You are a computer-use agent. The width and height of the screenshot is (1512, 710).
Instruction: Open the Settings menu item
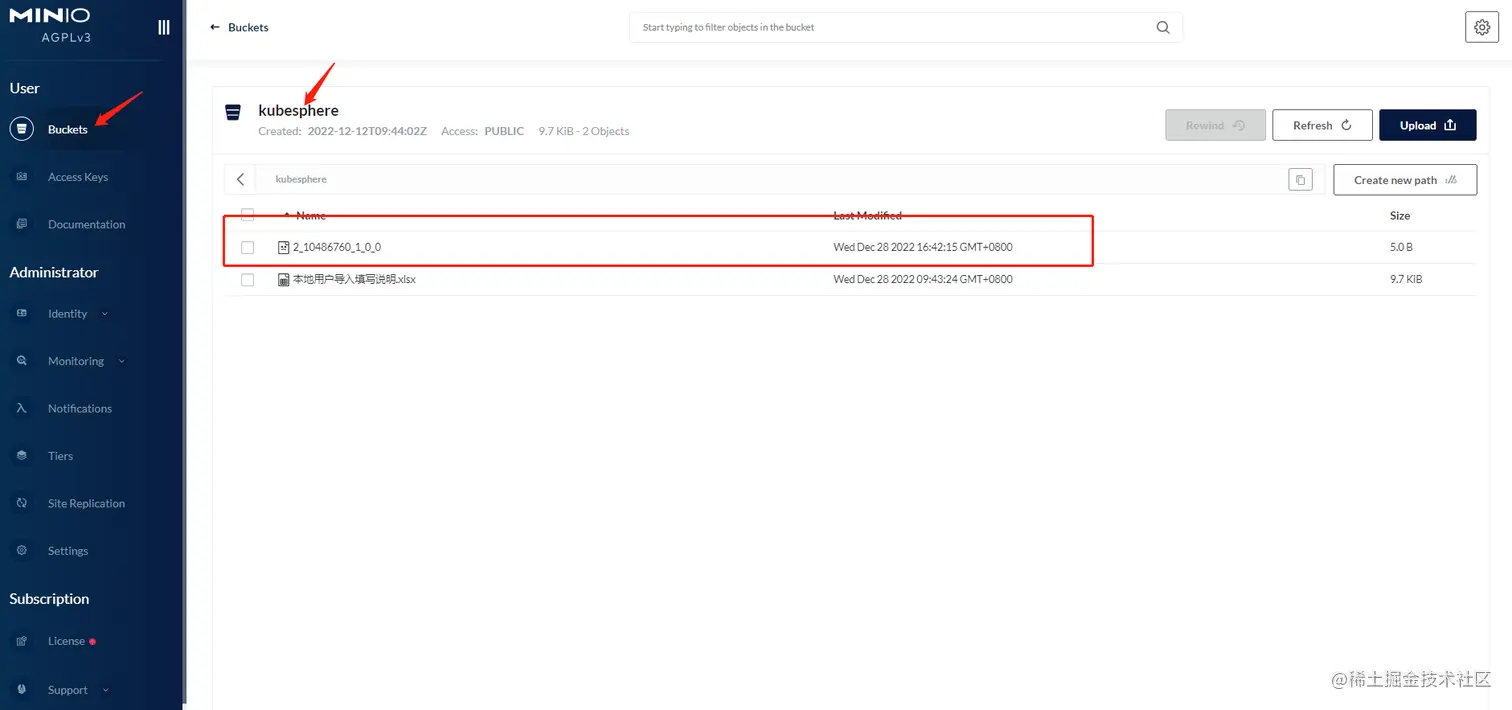coord(68,551)
